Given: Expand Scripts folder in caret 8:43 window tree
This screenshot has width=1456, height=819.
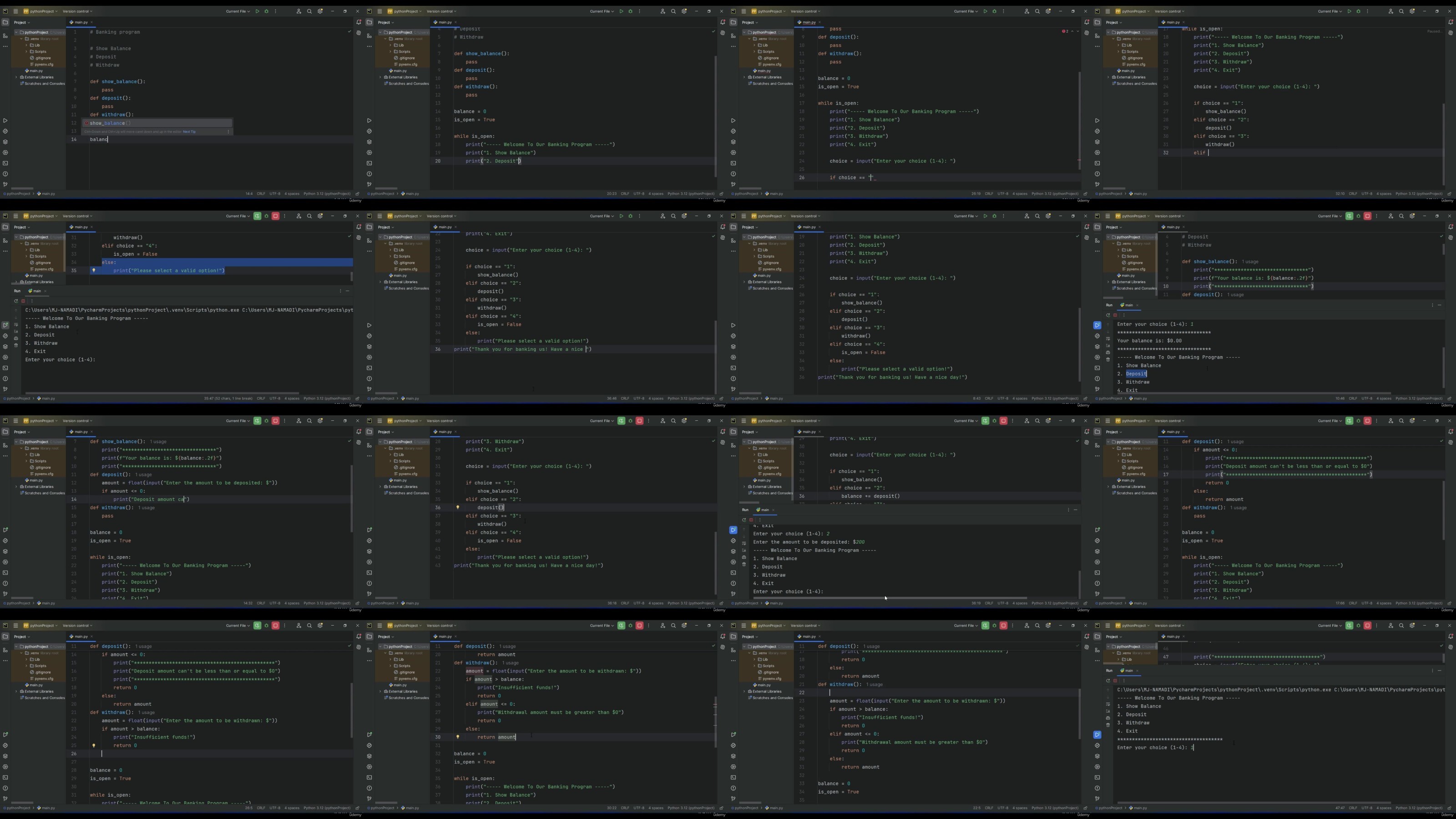Looking at the screenshot, I should point(754,257).
